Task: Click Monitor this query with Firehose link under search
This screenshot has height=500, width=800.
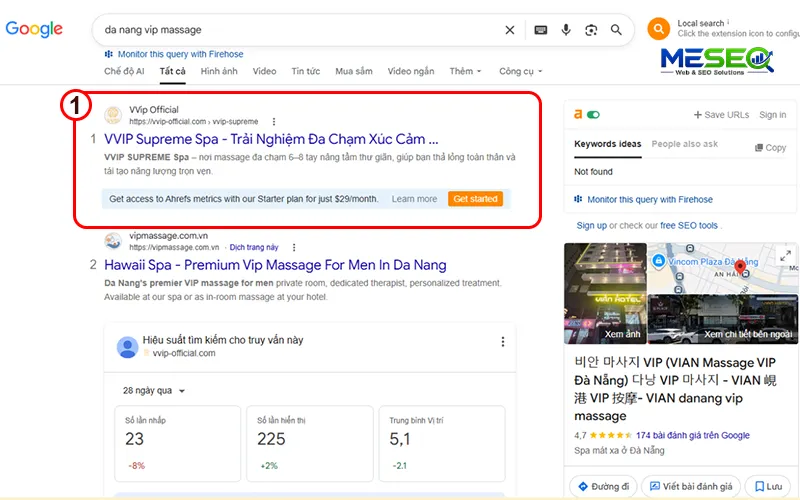Action: point(180,54)
